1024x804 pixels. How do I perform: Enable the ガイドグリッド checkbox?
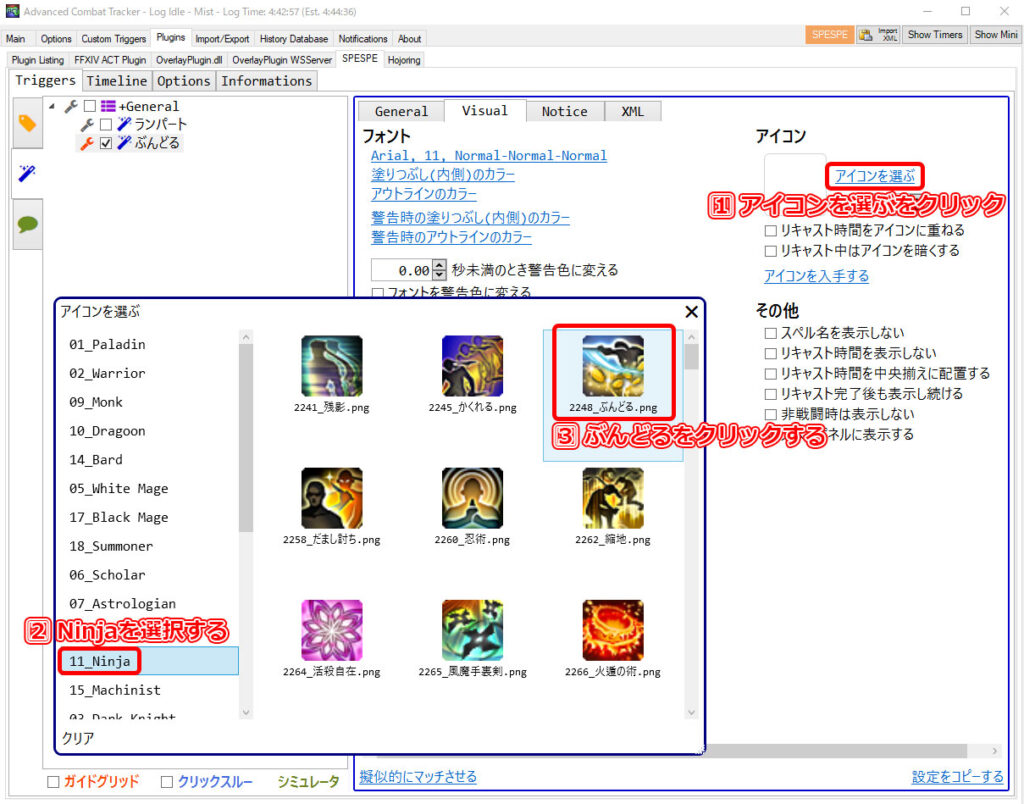click(53, 782)
